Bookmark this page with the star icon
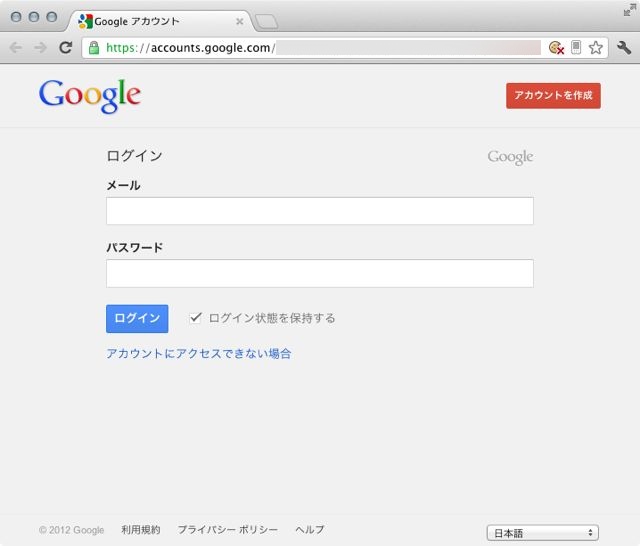This screenshot has height=546, width=640. coord(596,48)
